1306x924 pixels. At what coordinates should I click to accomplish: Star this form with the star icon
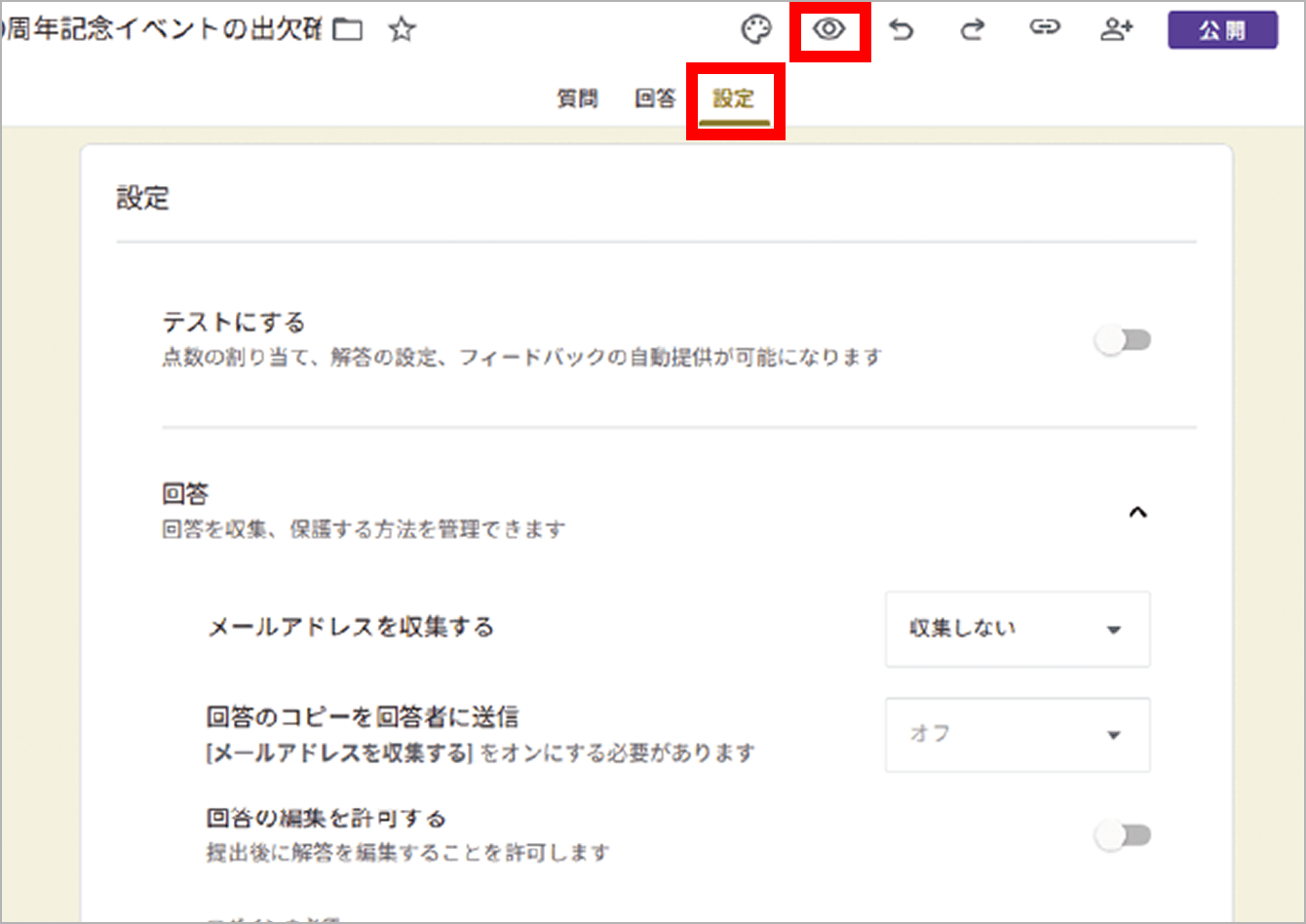point(402,30)
